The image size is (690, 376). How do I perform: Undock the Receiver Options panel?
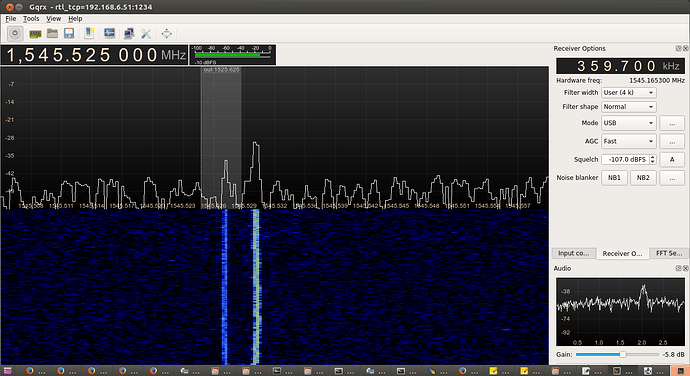pos(678,48)
